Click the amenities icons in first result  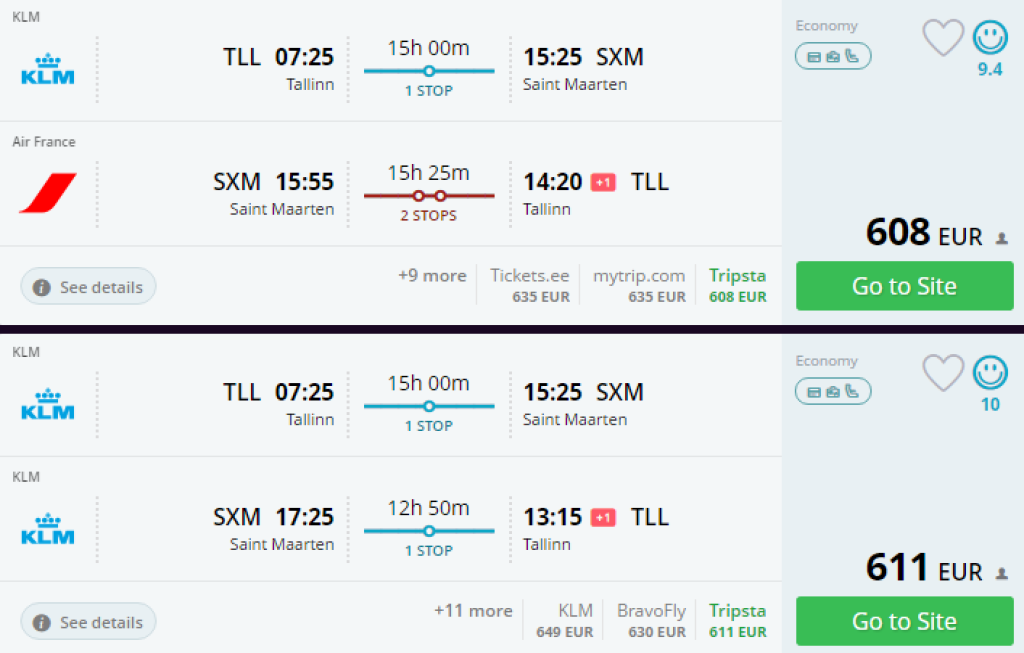833,56
